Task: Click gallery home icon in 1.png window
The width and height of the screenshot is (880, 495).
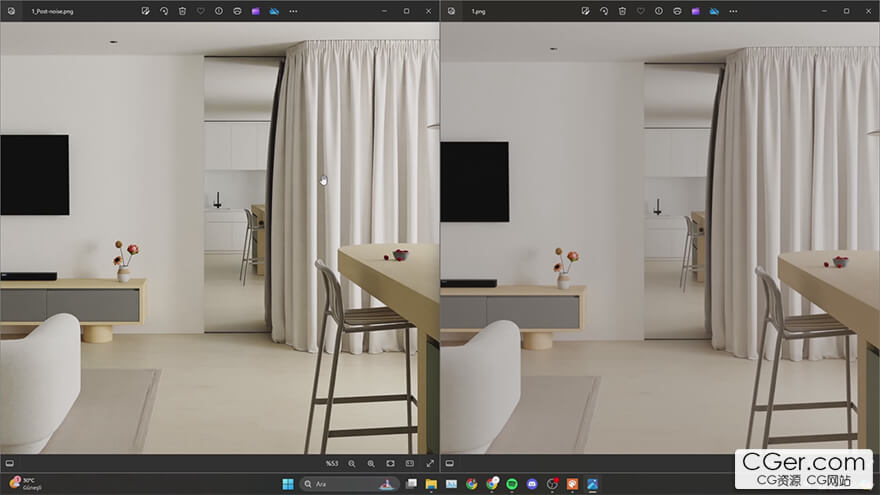Action: 451,11
